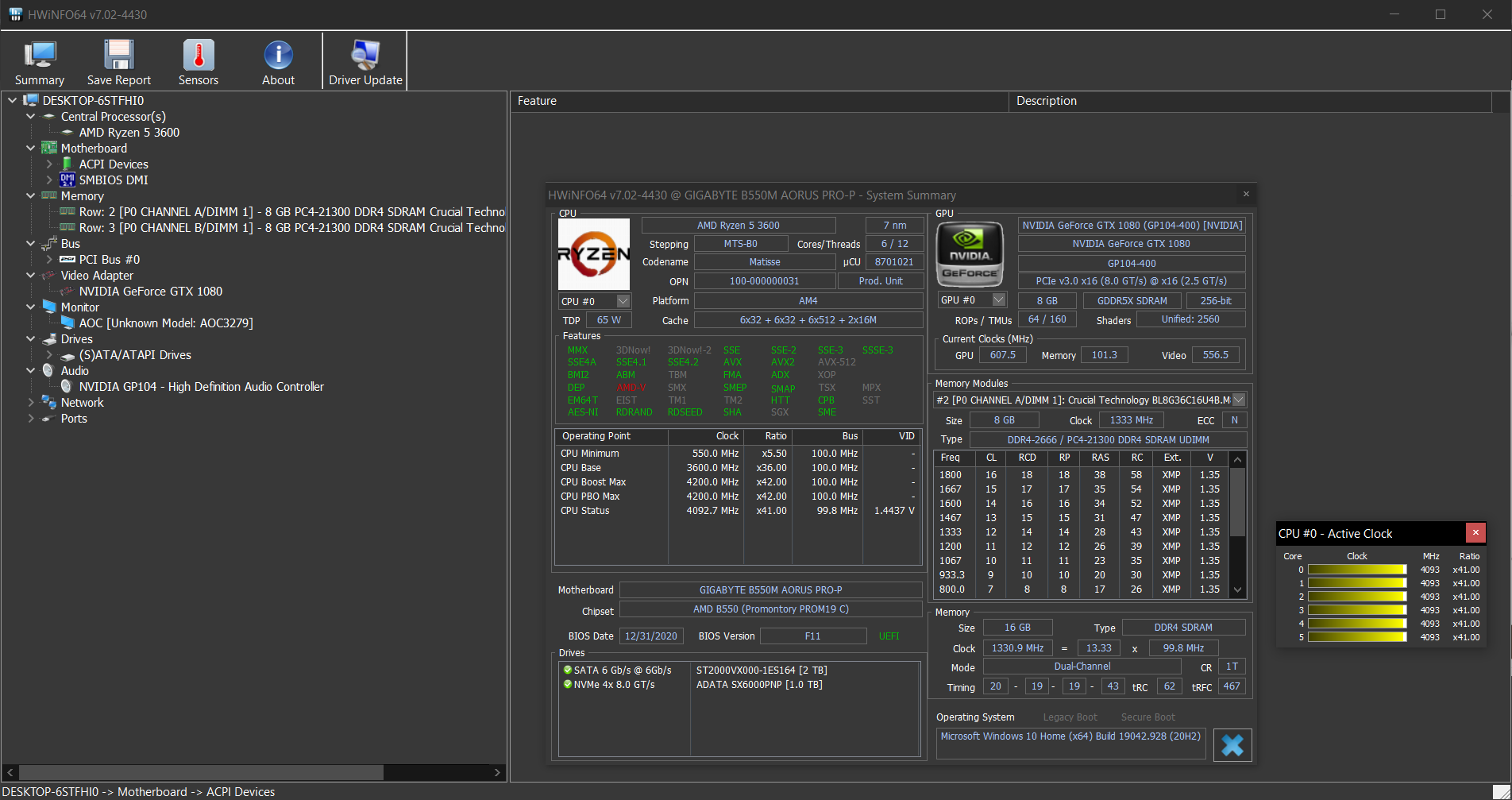Close the System Summary window
The image size is (1512, 800).
point(1246,194)
